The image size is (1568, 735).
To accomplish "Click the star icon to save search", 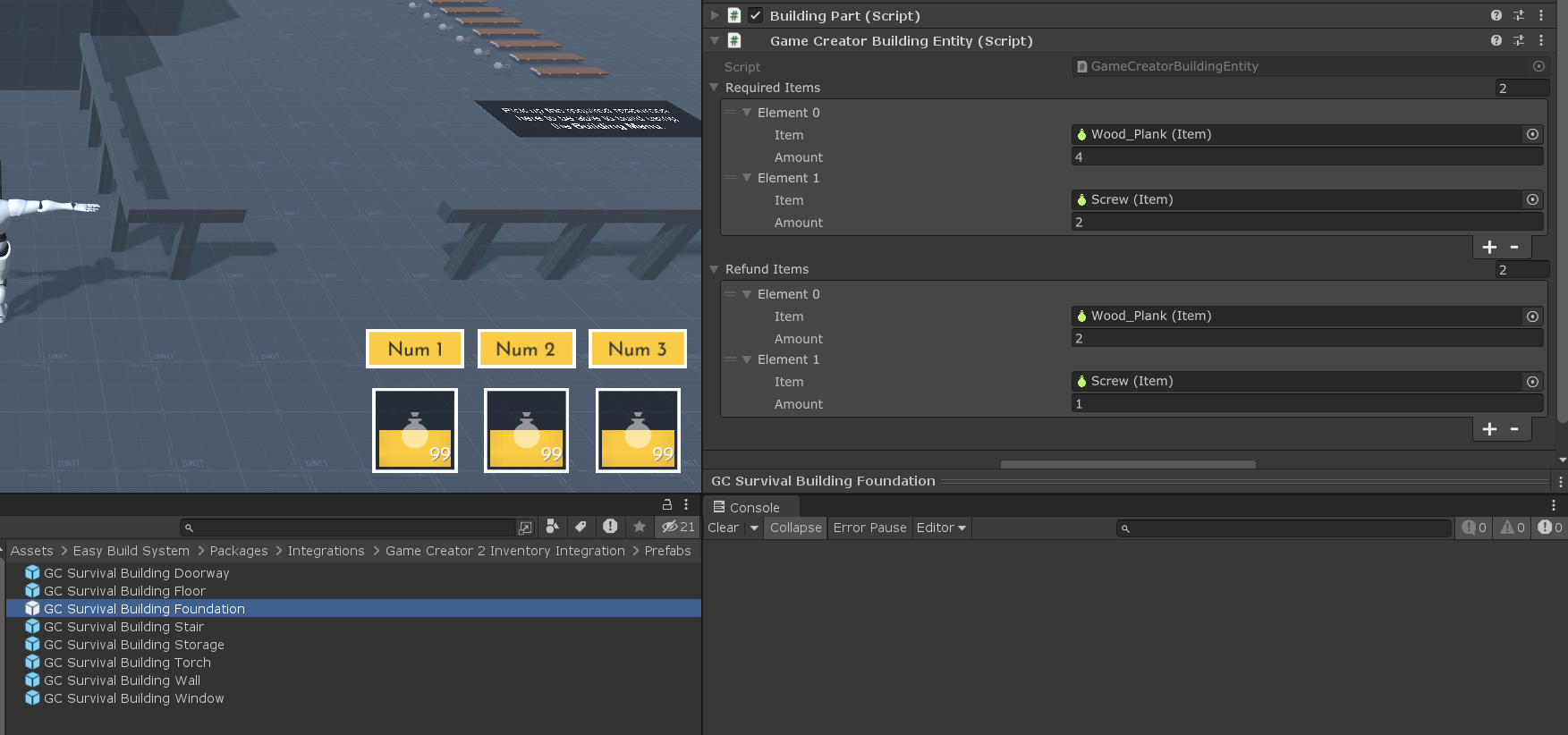I will point(639,527).
